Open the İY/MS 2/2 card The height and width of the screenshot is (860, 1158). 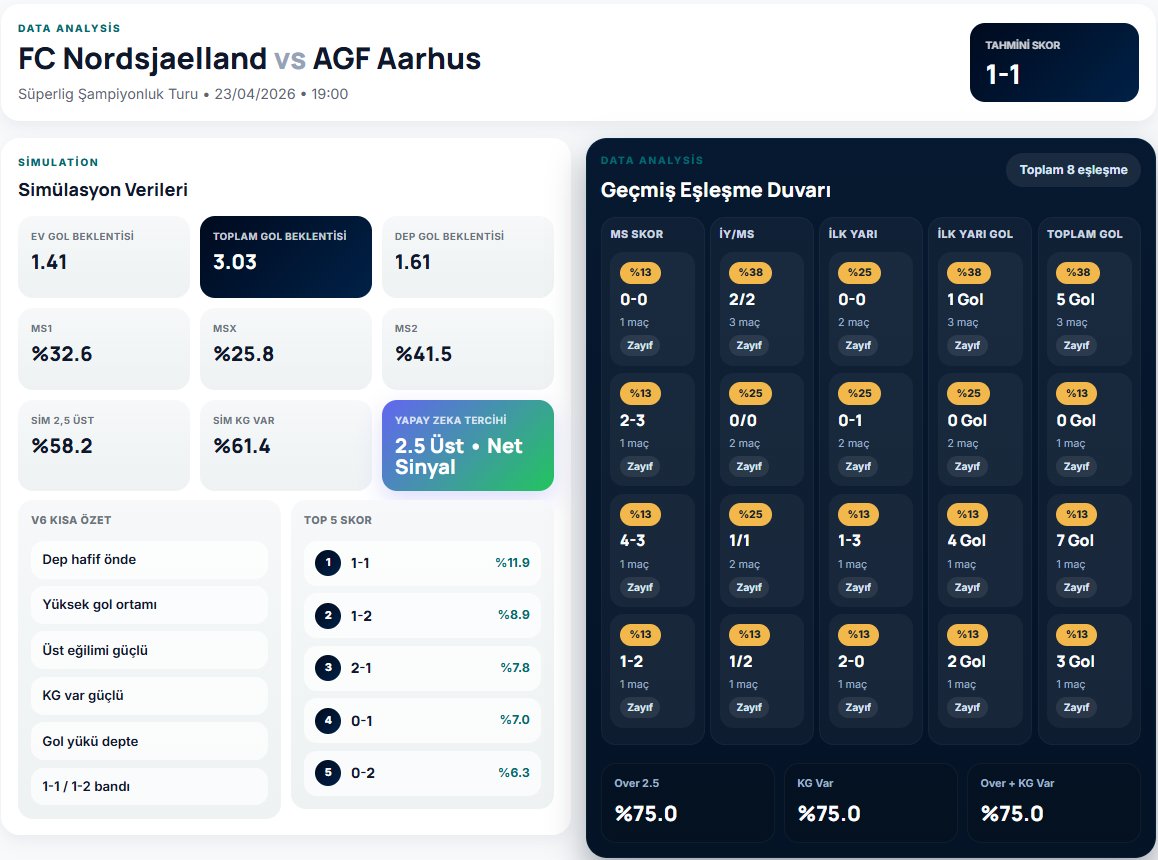tap(761, 309)
